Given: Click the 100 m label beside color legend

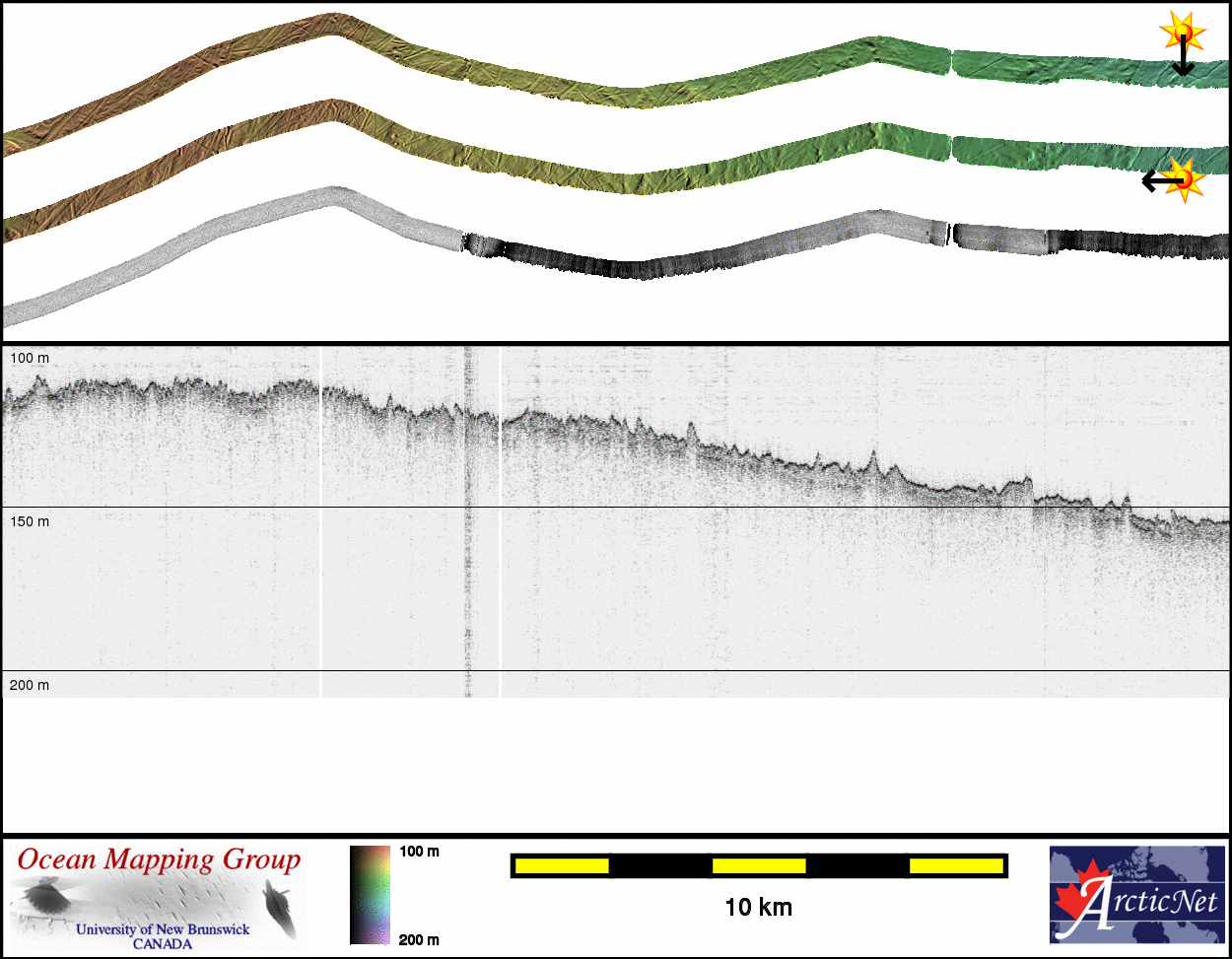Looking at the screenshot, I should tap(419, 852).
